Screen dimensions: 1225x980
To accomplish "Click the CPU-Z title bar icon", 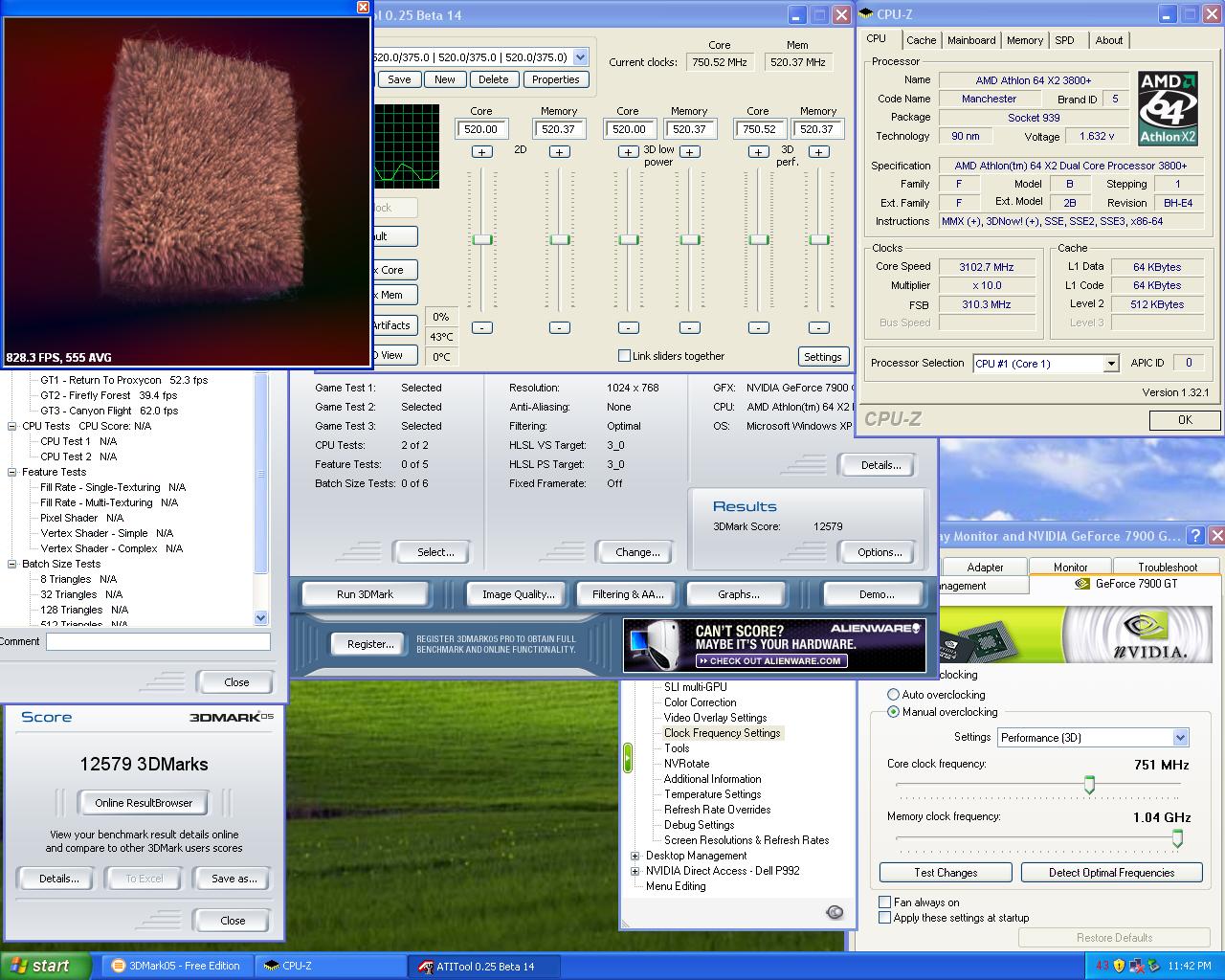I will coord(866,14).
